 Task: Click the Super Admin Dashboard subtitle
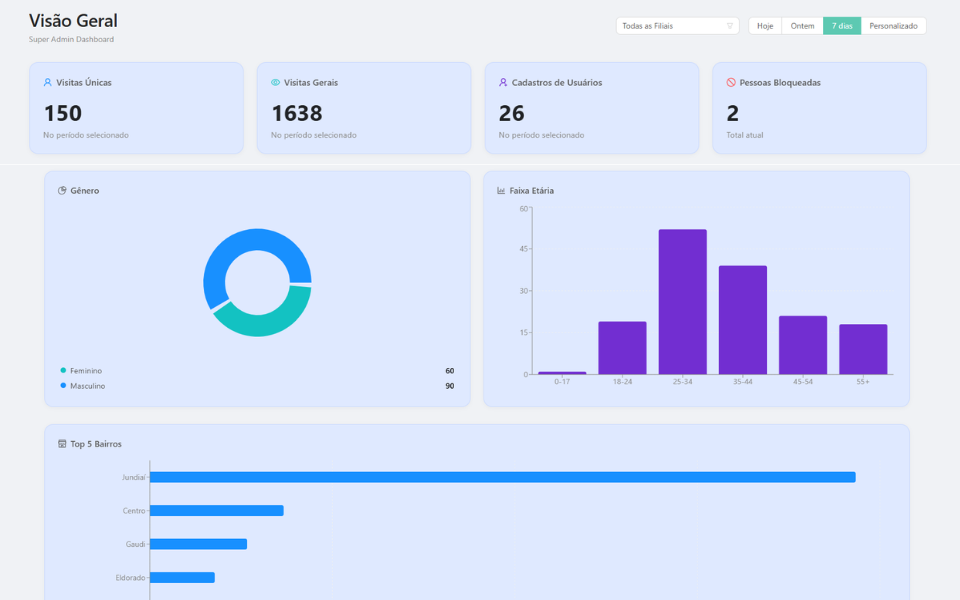(70, 39)
